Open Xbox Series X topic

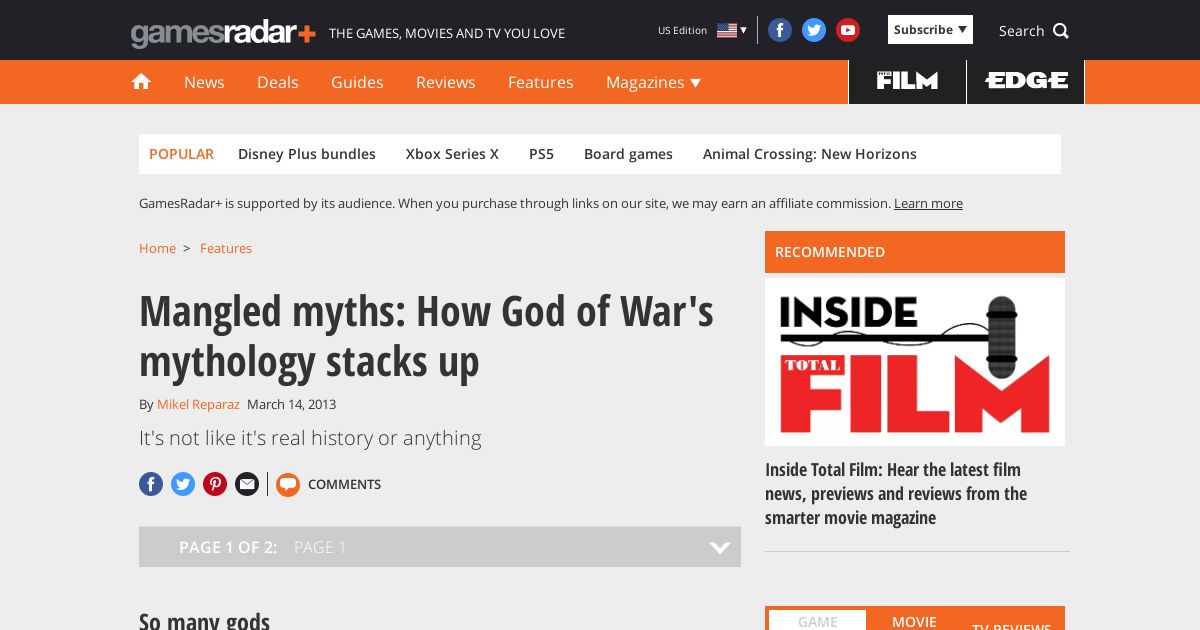pos(452,154)
